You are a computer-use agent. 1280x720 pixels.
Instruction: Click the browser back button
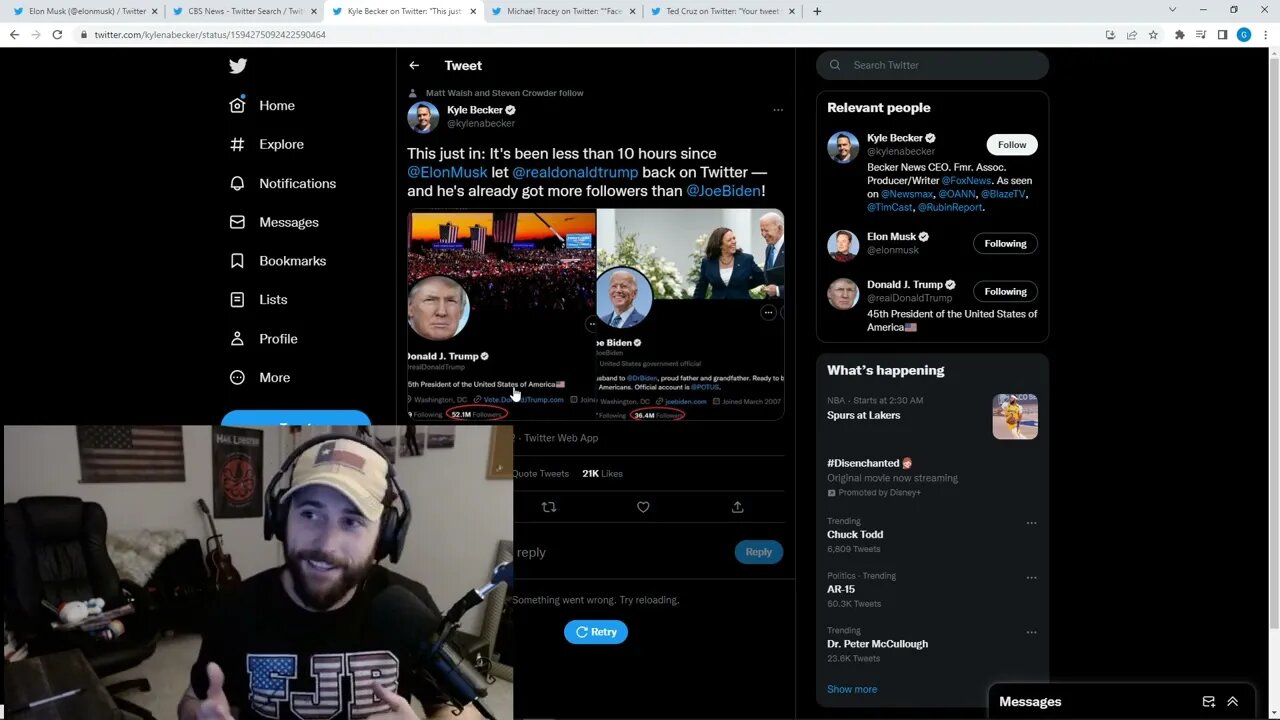[14, 34]
